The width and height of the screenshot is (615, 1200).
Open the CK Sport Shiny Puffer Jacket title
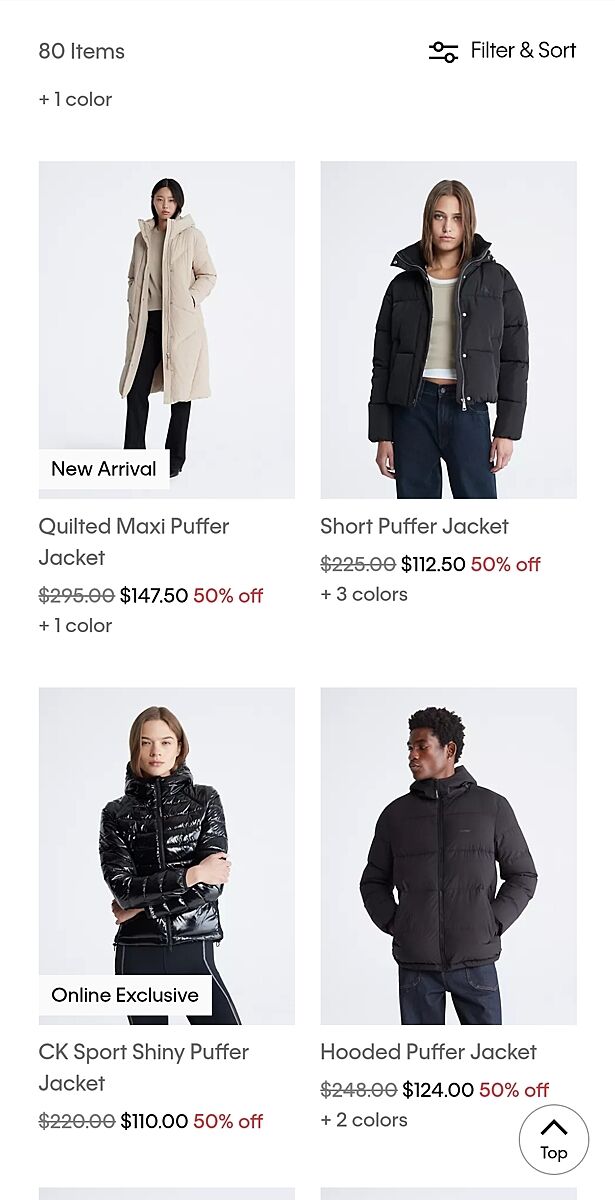tap(143, 1067)
